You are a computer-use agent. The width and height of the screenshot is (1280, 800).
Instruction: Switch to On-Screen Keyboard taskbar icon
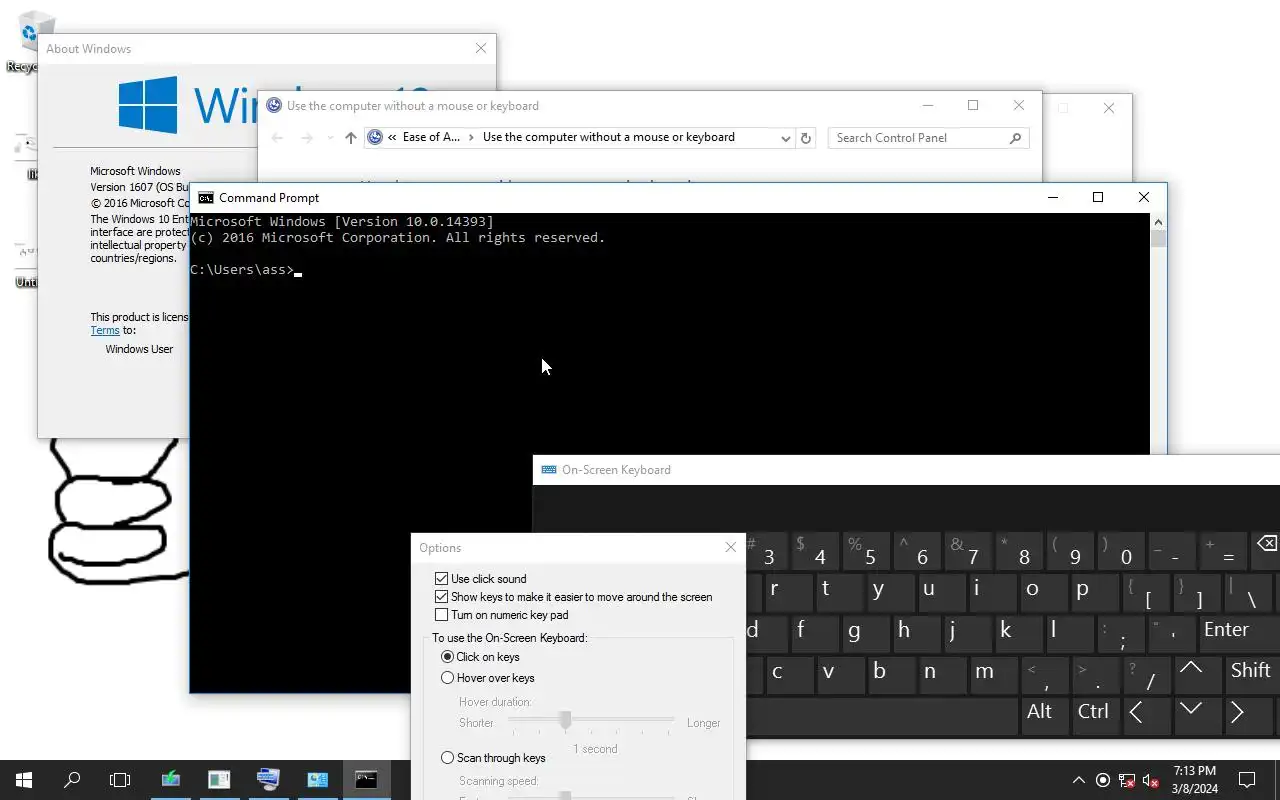tap(268, 780)
